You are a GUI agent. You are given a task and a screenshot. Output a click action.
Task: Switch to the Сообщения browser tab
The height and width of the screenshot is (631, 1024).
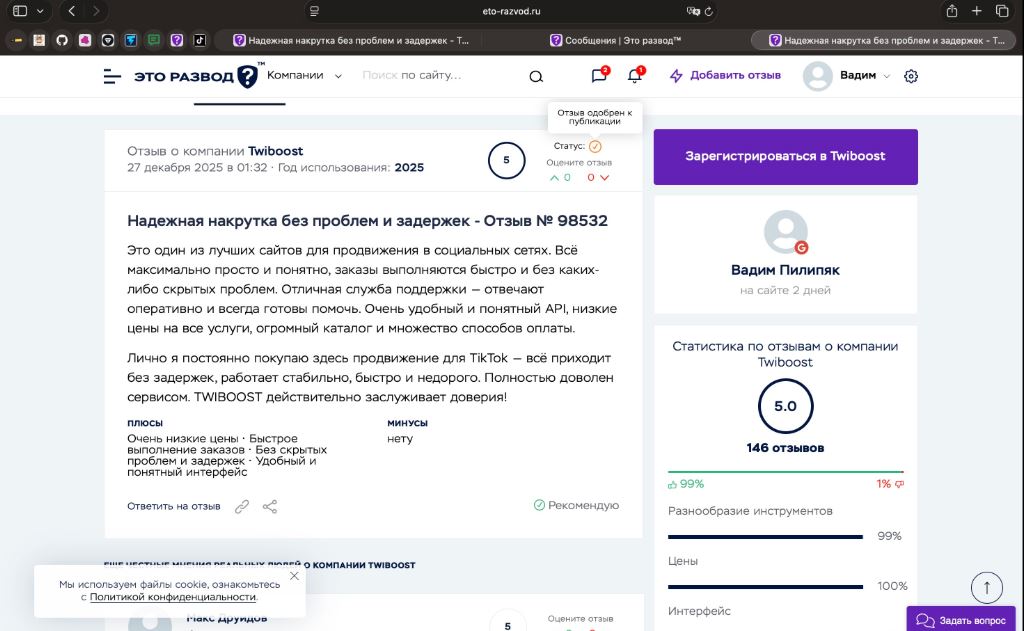(615, 40)
